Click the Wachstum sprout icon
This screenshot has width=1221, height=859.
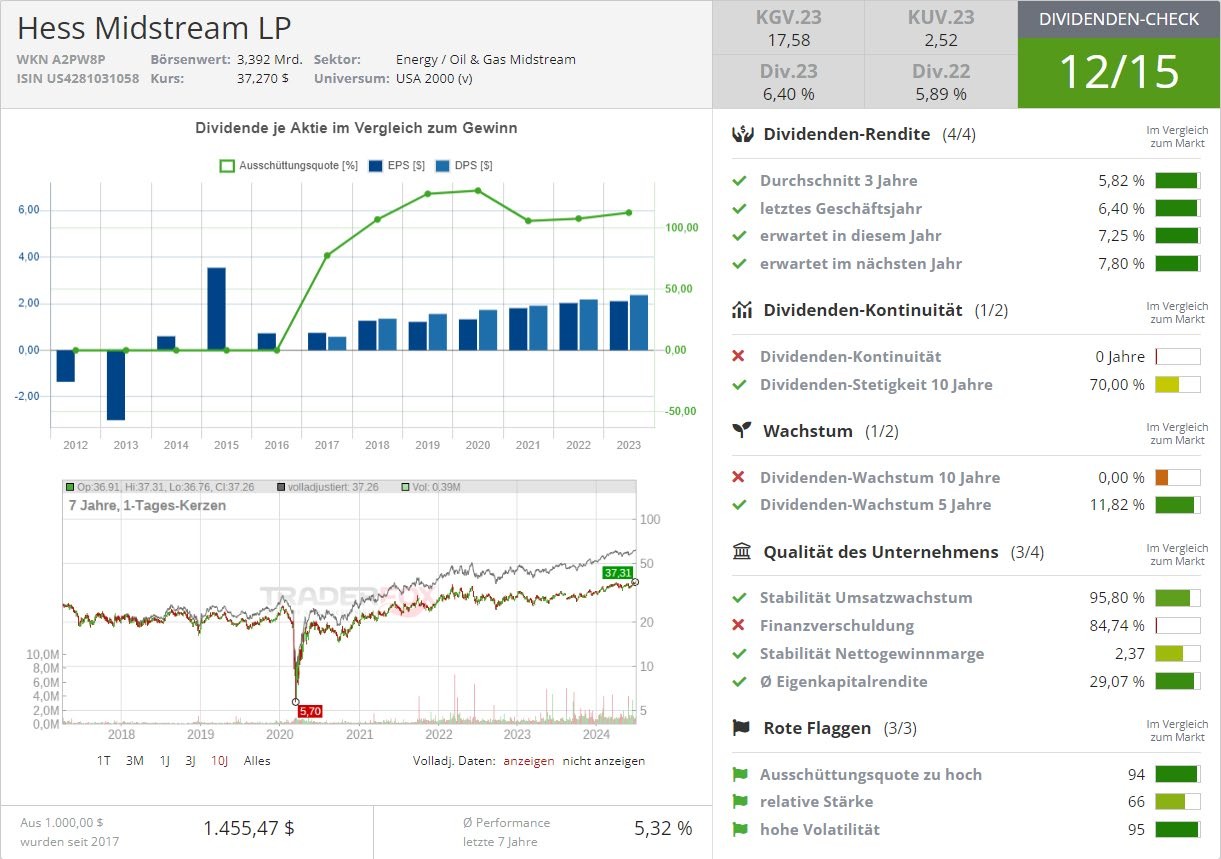pos(741,431)
